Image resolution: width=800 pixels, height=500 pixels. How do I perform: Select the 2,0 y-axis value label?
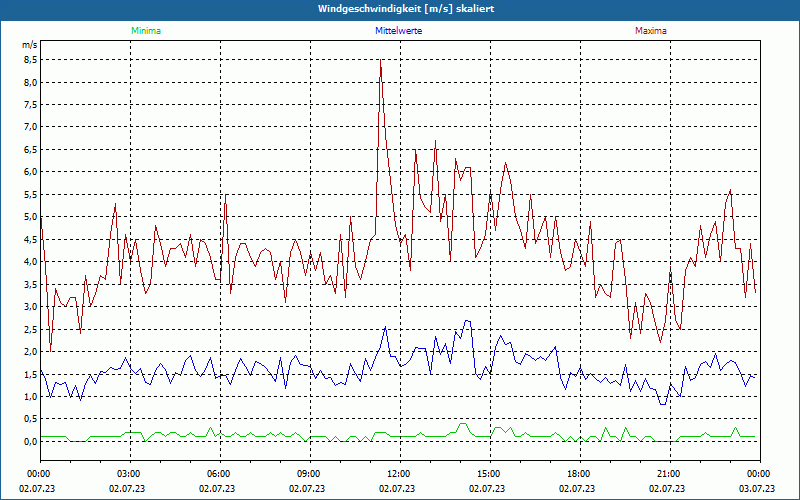point(30,352)
